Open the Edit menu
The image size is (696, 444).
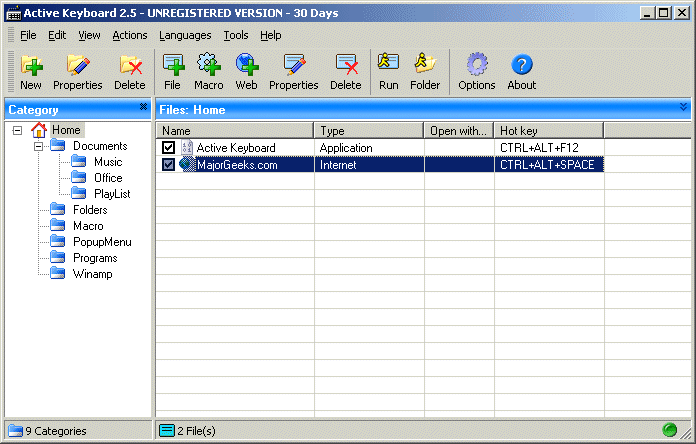[57, 35]
